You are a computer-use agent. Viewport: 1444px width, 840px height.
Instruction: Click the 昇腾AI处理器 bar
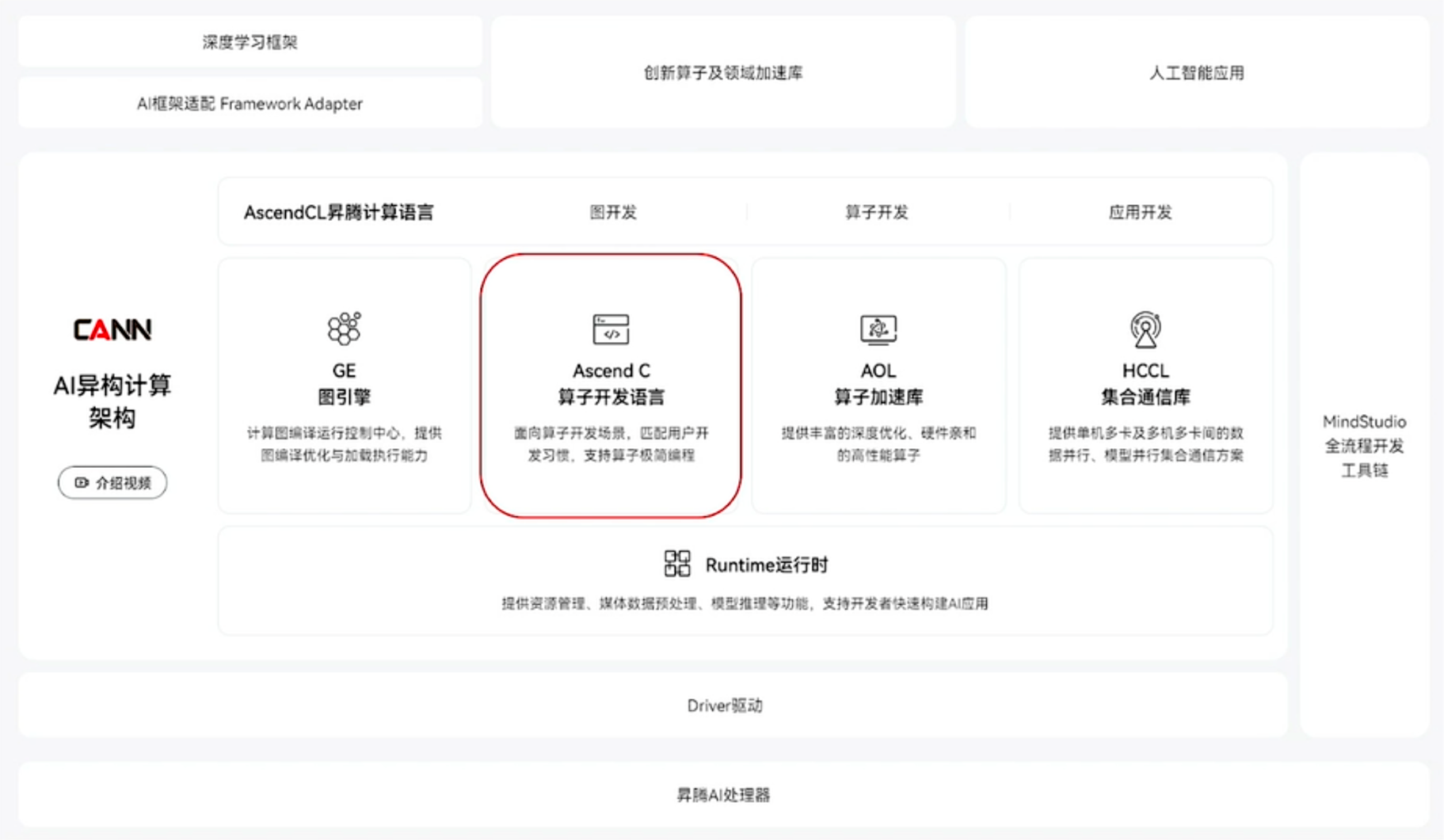point(723,794)
